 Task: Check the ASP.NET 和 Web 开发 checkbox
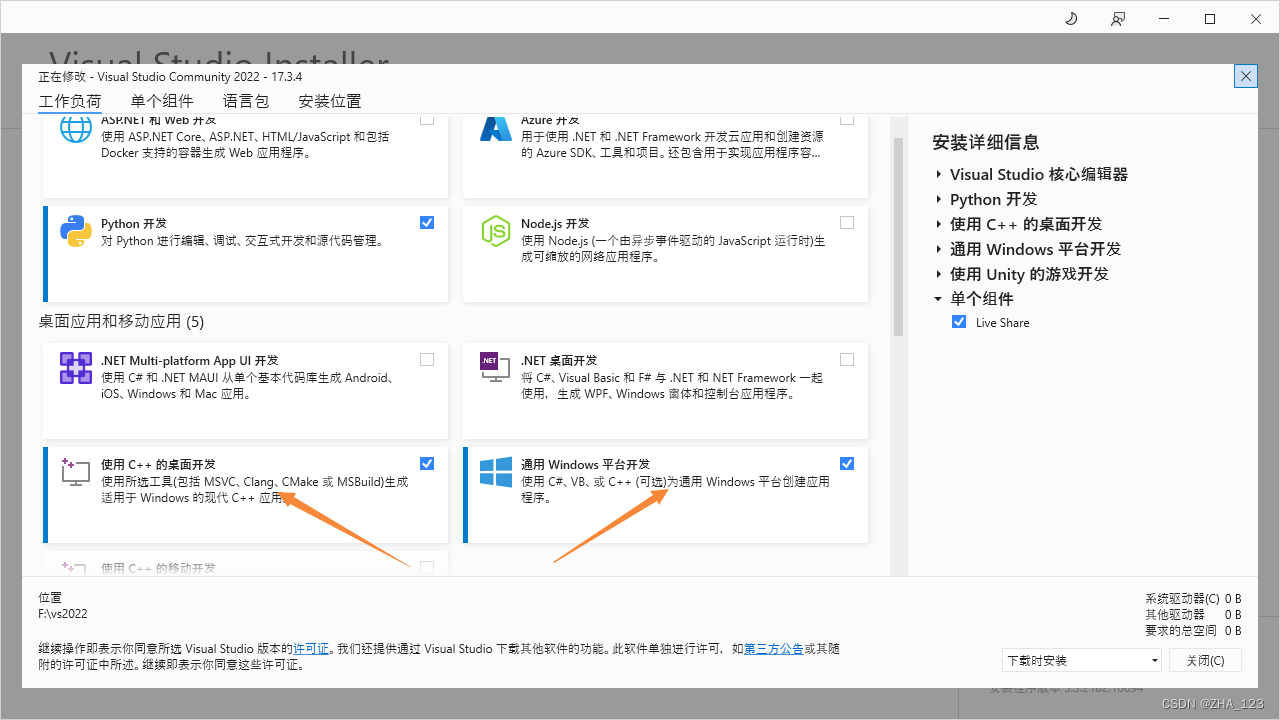pyautogui.click(x=427, y=120)
